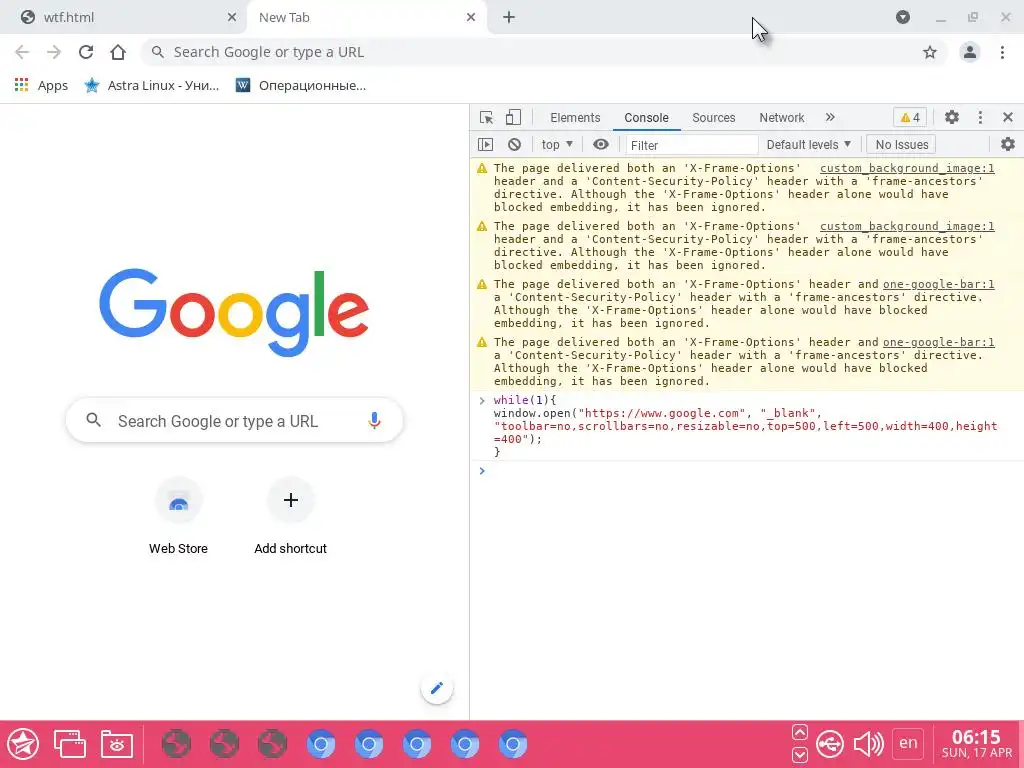Switch the en keyboard layout indicator
Viewport: 1024px width, 768px height.
tap(908, 743)
